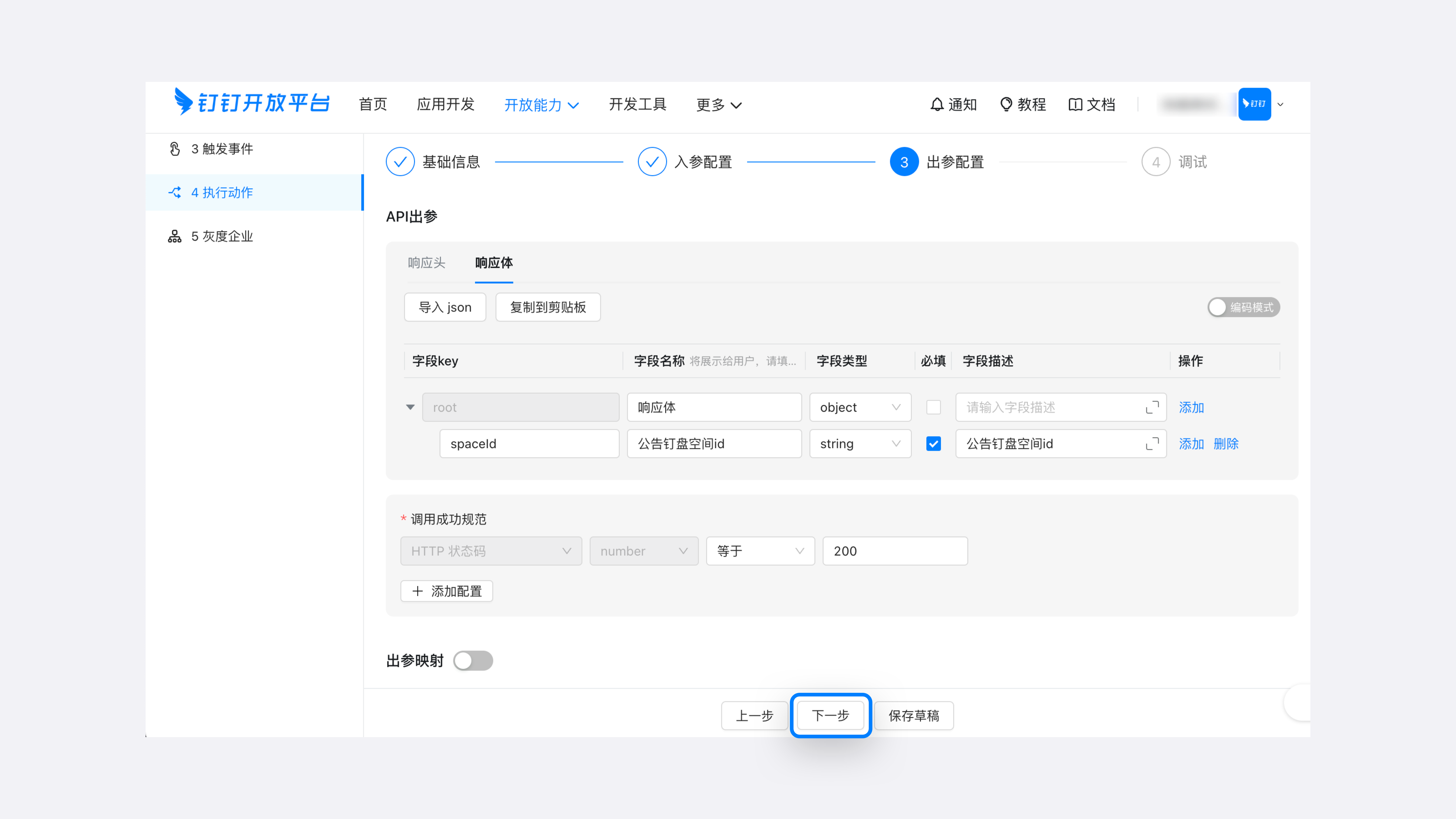Click the spaceId field key input
The image size is (1456, 819).
[529, 444]
